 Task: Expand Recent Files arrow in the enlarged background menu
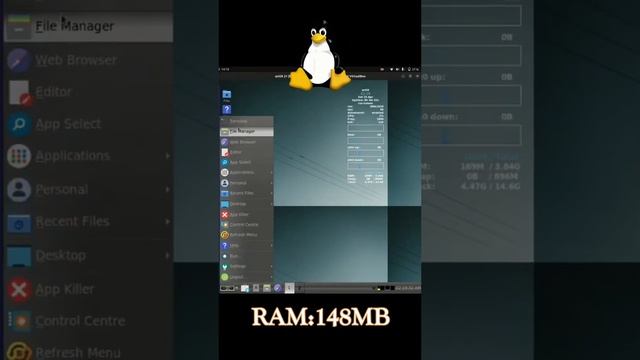point(168,222)
